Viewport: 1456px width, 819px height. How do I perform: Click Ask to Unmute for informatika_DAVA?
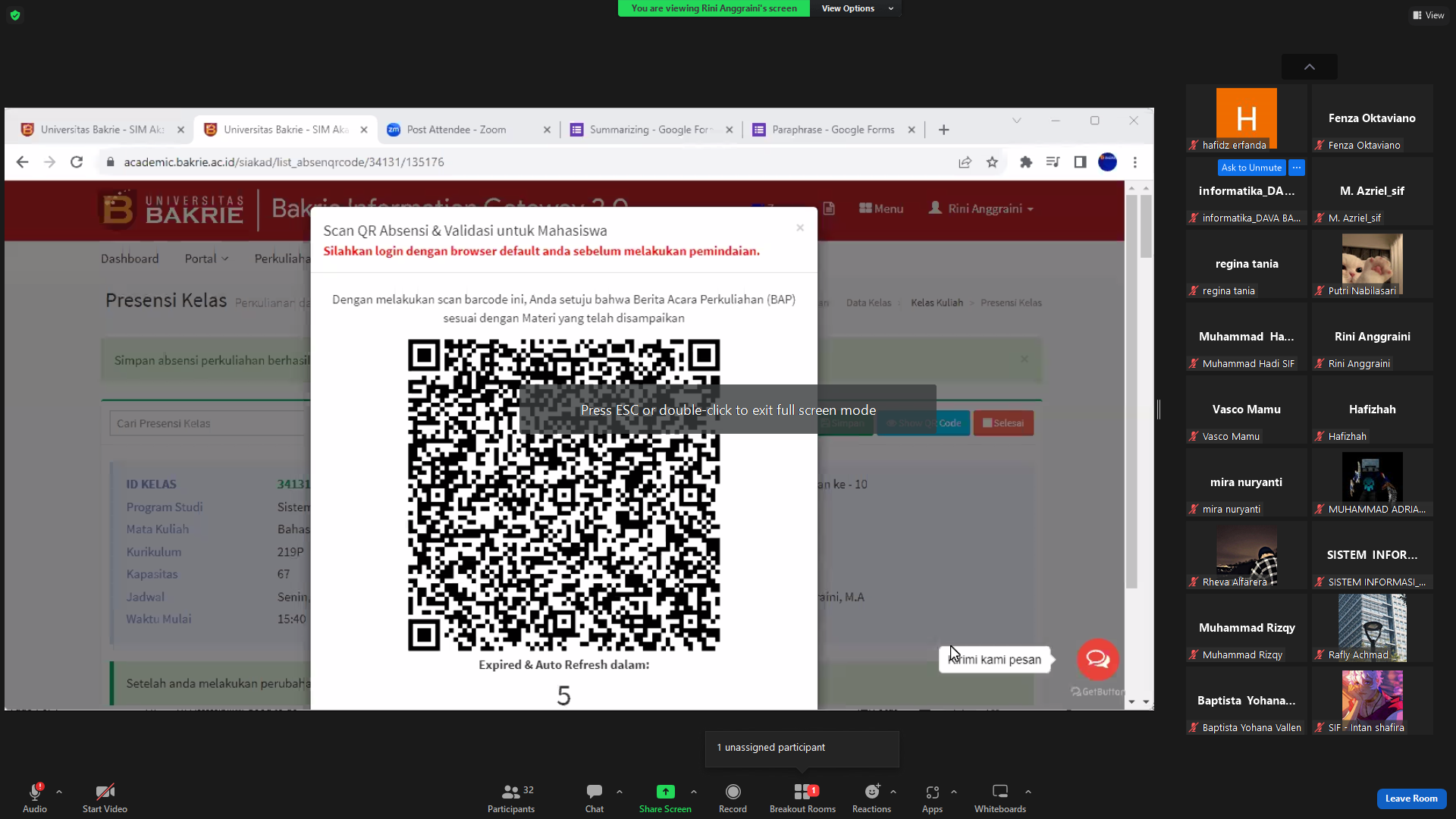(x=1251, y=168)
